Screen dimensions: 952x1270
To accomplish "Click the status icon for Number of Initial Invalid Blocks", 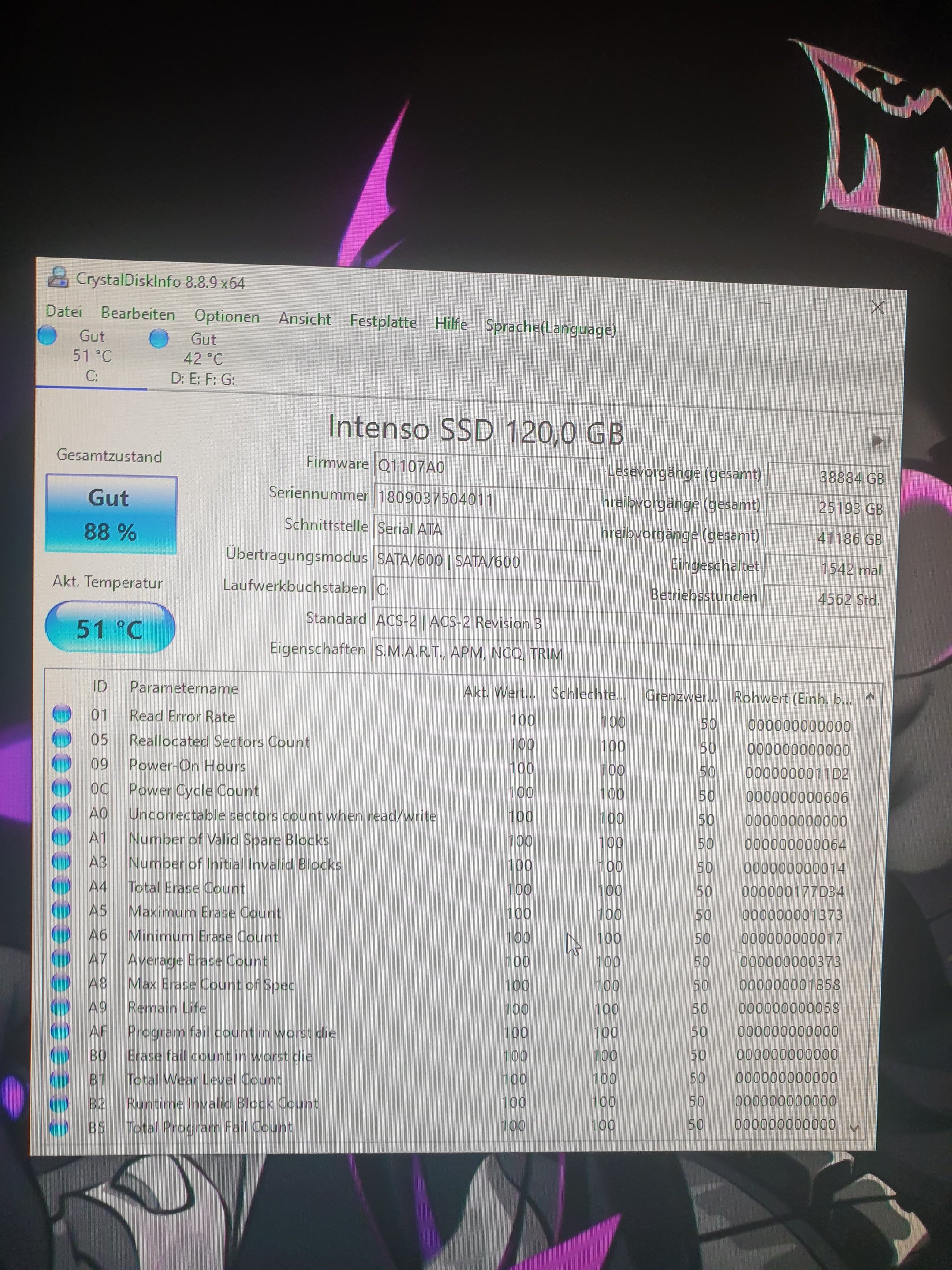I will tap(61, 861).
